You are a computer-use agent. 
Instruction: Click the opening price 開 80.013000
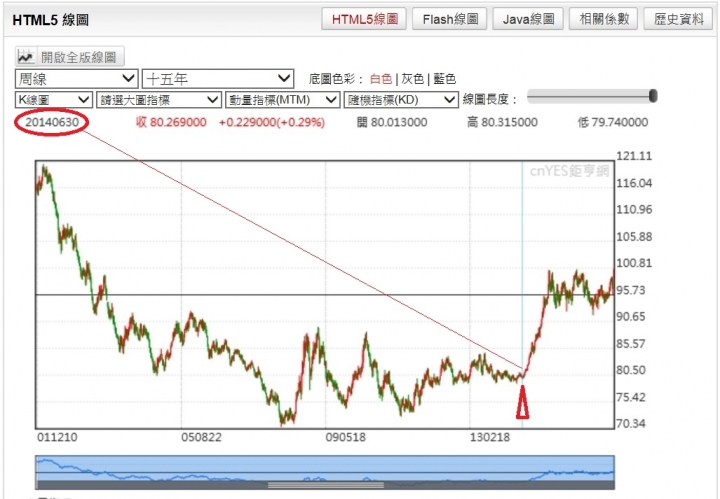tap(392, 122)
